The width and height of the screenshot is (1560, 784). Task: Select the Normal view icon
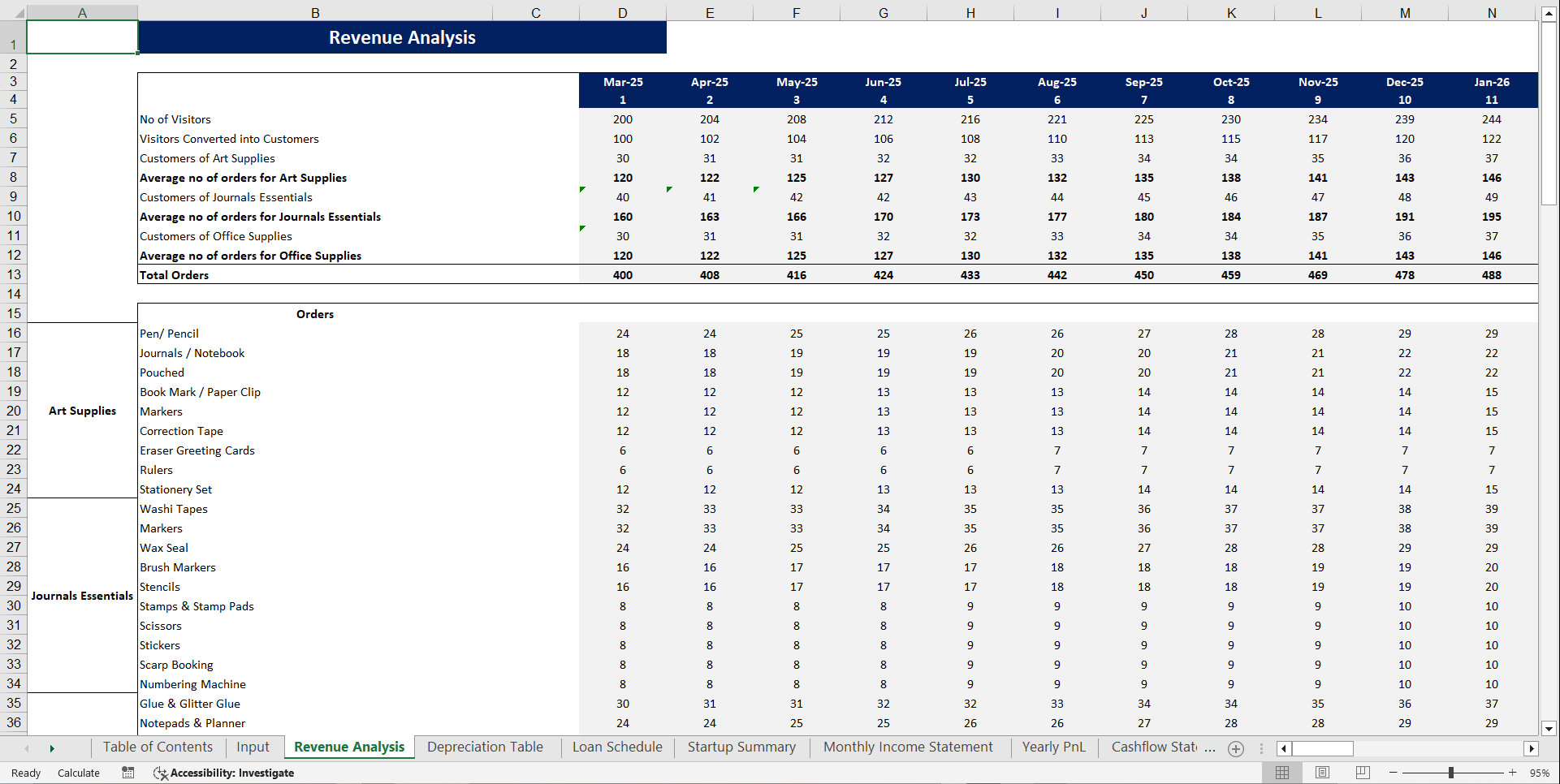click(x=1283, y=773)
